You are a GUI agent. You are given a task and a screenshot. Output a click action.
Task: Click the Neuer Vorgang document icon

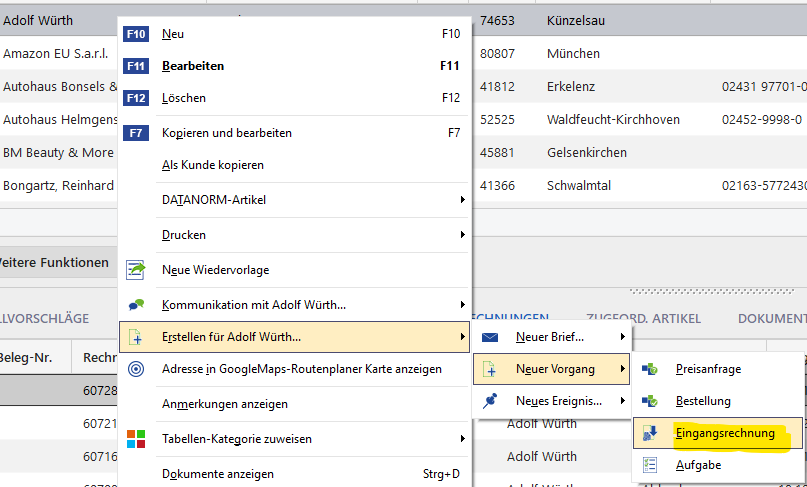[489, 369]
